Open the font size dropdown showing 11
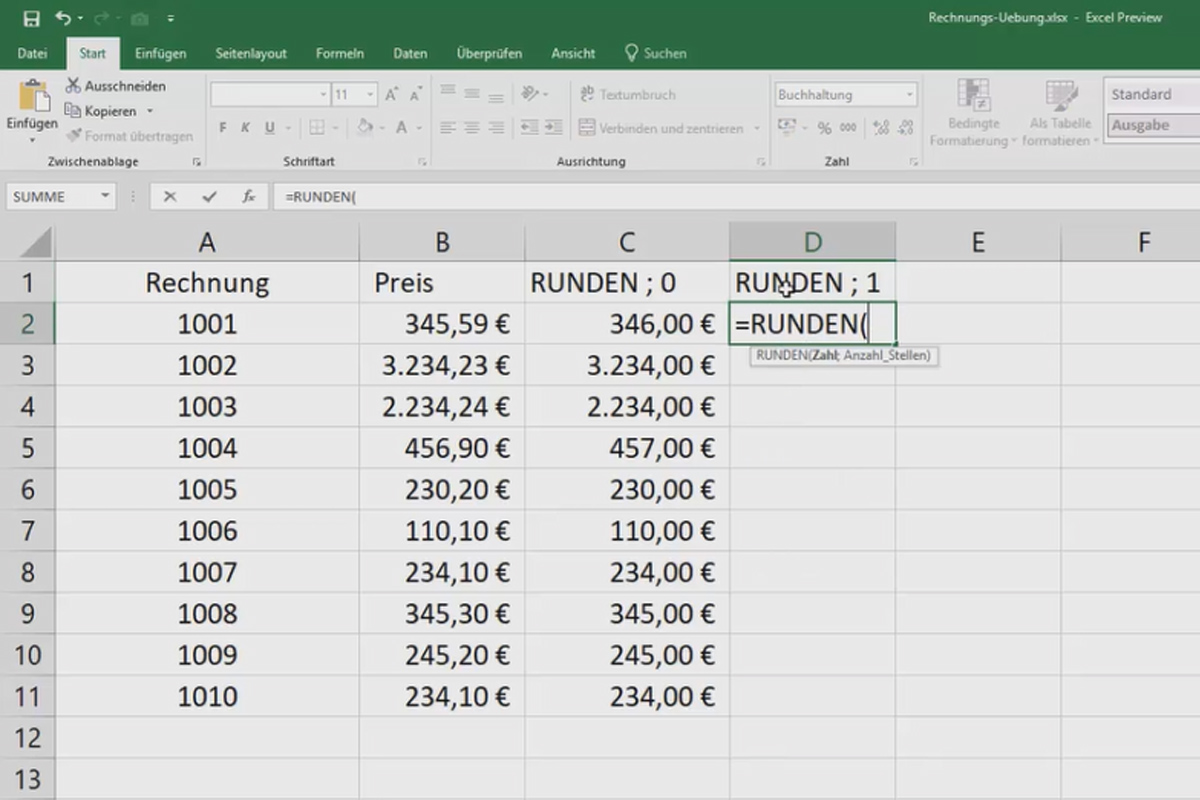 [x=352, y=94]
